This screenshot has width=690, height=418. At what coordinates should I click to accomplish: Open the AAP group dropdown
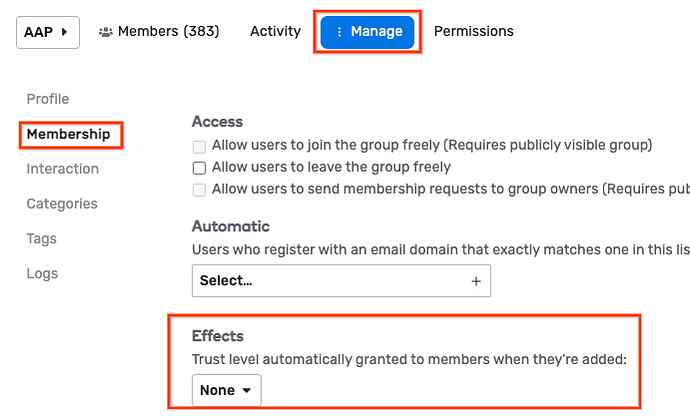click(47, 32)
